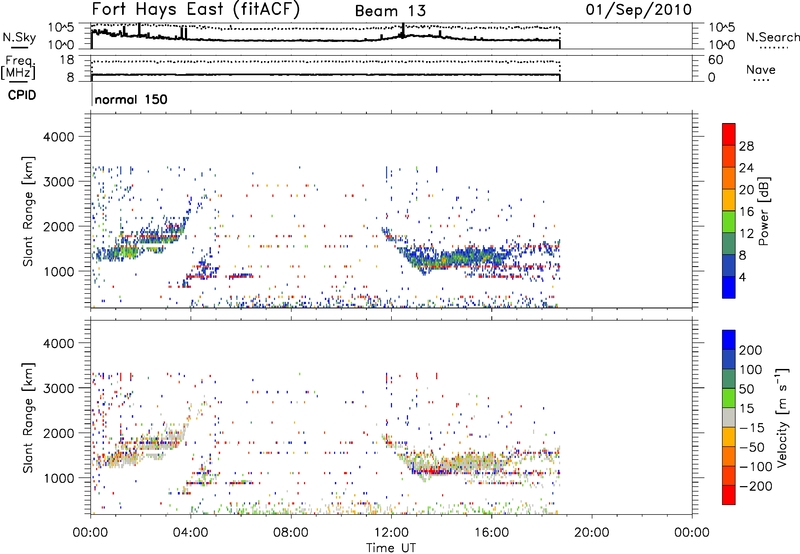Click the 200 tick on Velocity colorbar

[x=751, y=350]
